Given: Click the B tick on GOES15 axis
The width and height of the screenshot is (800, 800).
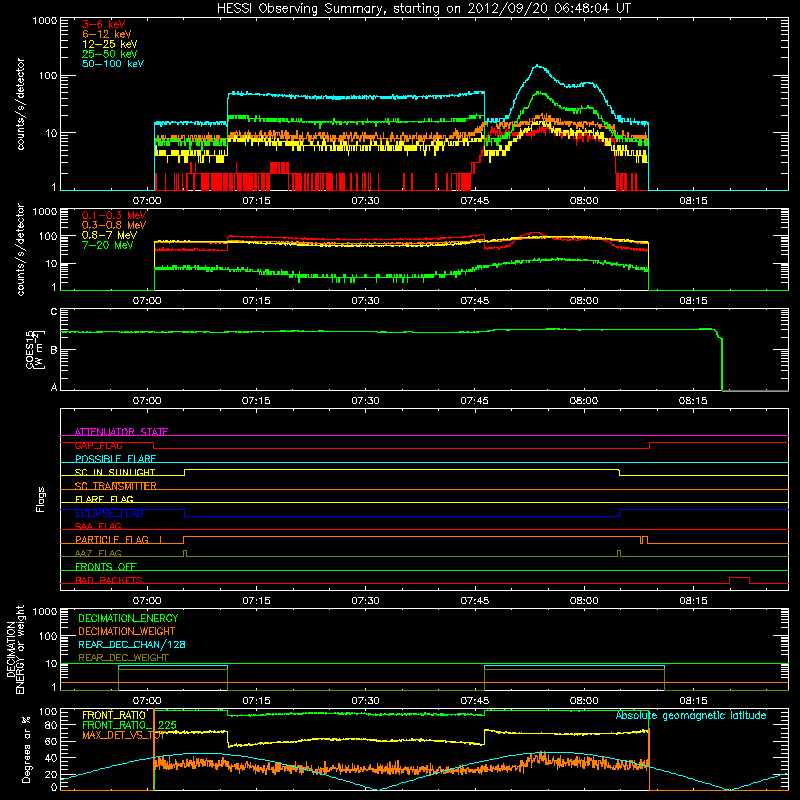Looking at the screenshot, I should 54,350.
